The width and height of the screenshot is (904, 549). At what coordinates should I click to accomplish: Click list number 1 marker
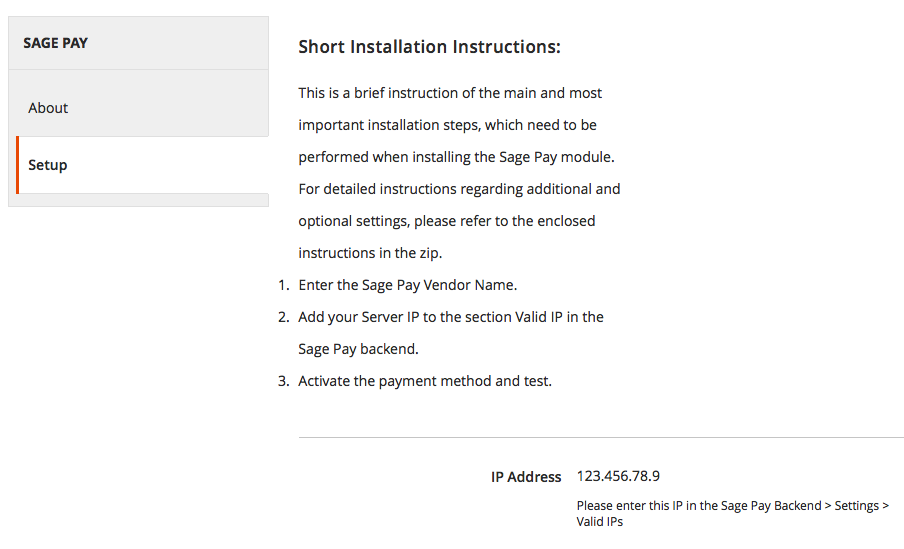coord(284,285)
